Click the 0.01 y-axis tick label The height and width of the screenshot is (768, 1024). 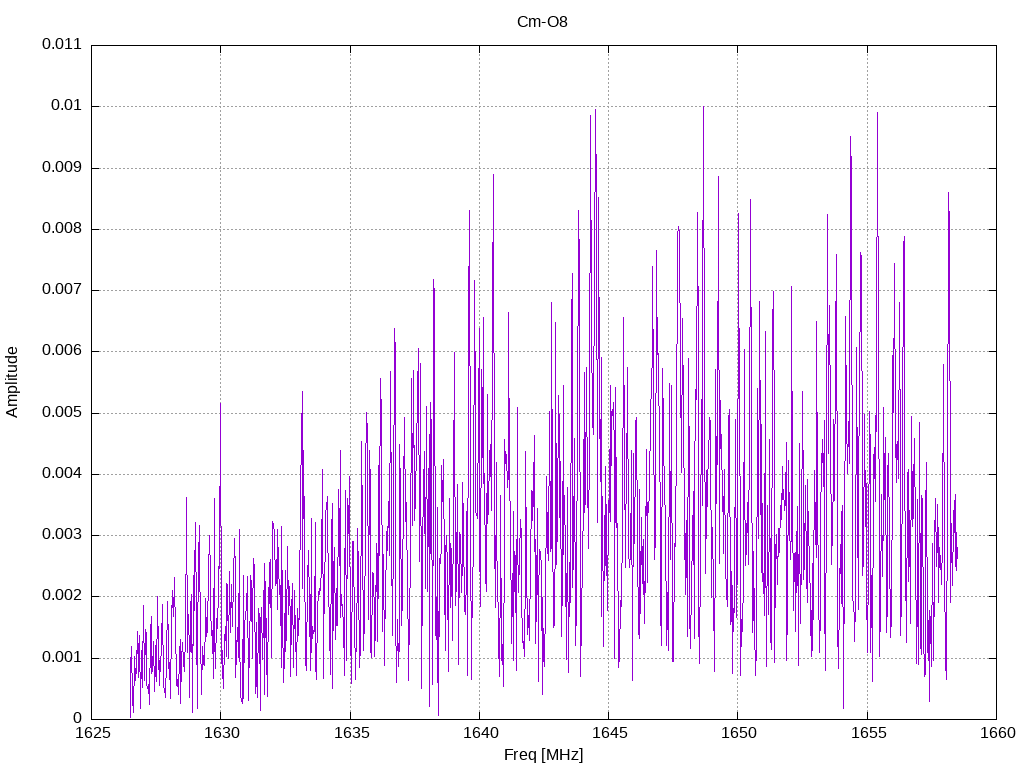pos(67,105)
